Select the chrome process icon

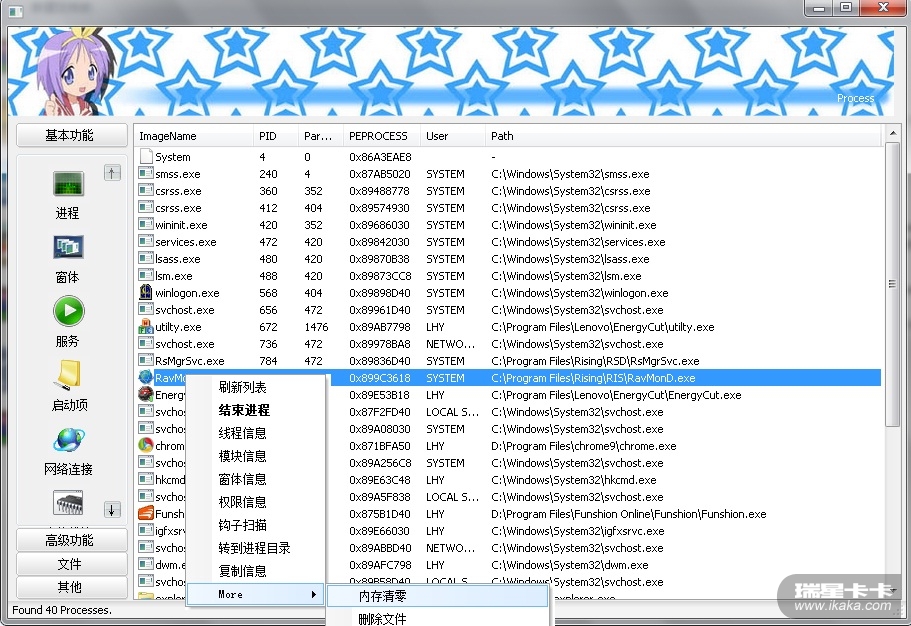146,445
